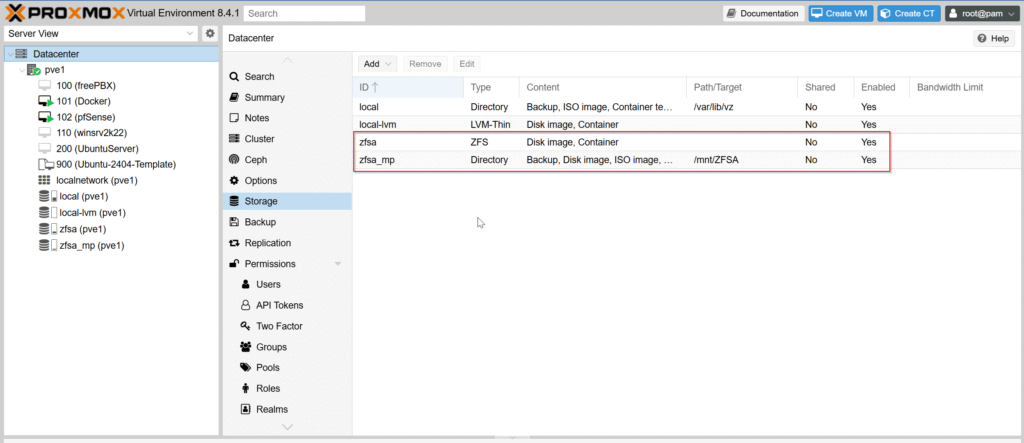Click the Summary book icon
This screenshot has height=443, width=1024.
point(234,97)
